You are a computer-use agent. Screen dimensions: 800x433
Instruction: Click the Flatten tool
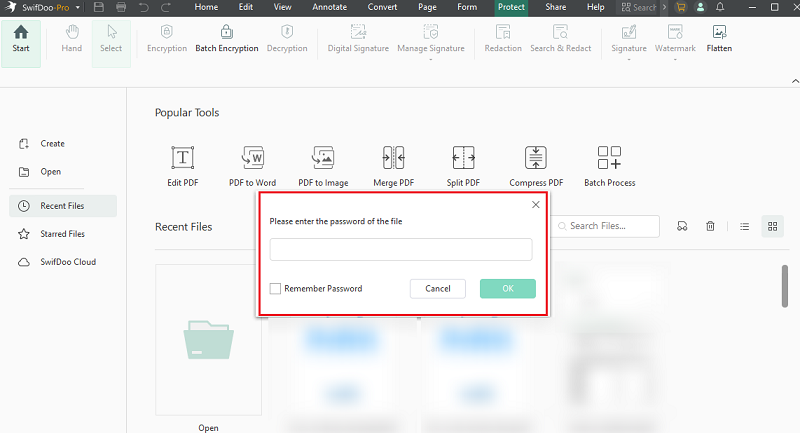coord(719,39)
